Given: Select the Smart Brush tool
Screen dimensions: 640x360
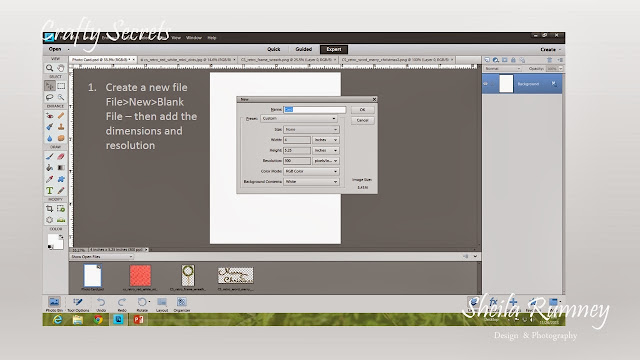Looking at the screenshot, I should 49,127.
